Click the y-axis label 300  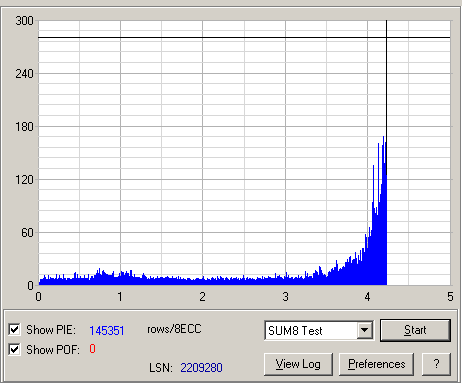coord(24,21)
